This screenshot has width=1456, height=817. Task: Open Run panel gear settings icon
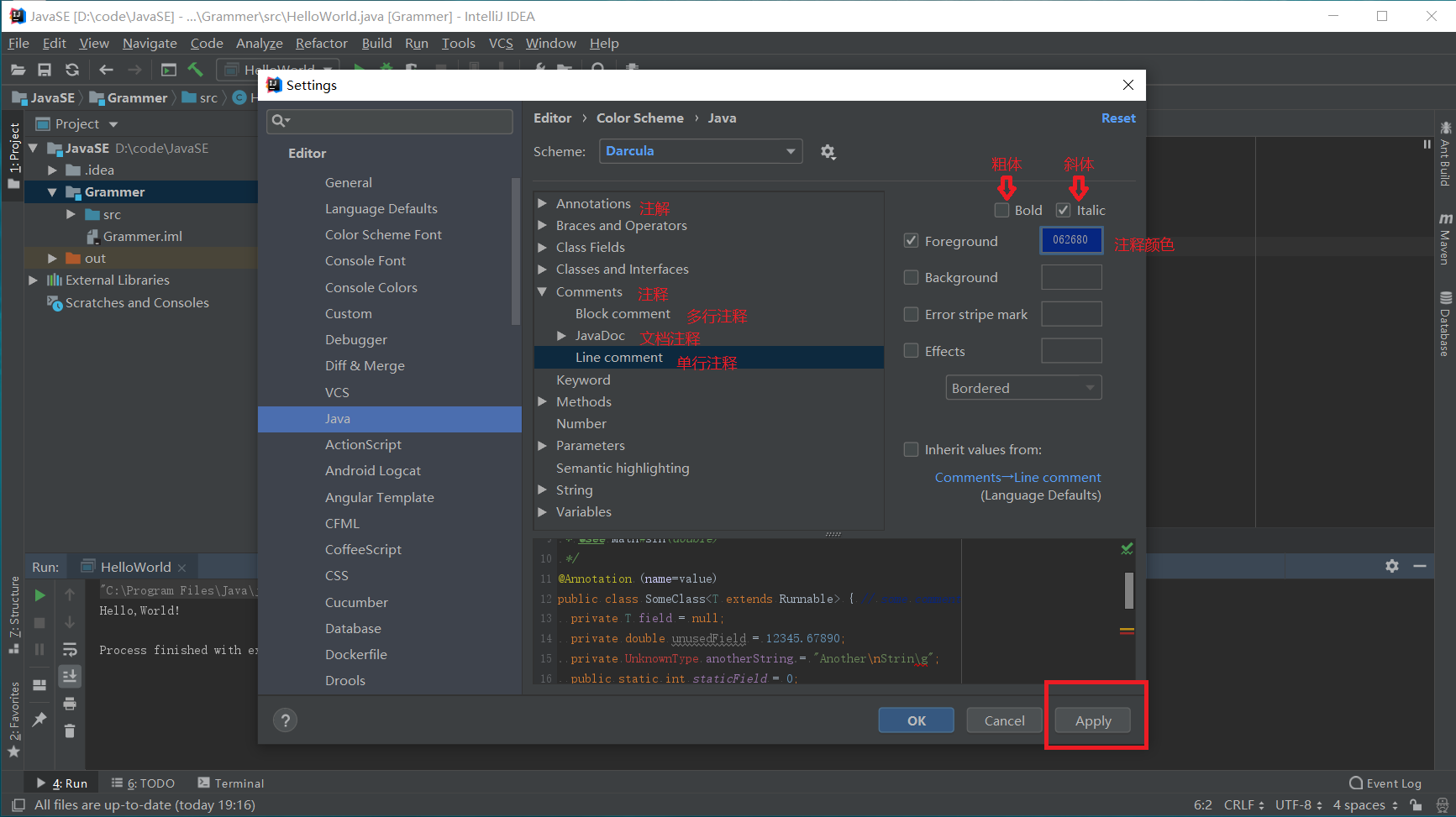(x=1392, y=567)
